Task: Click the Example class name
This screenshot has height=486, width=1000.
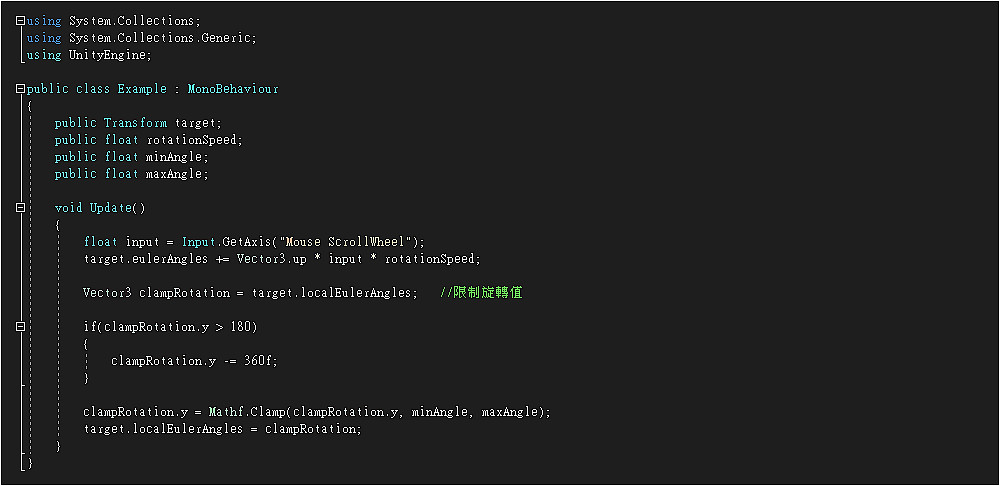Action: click(x=142, y=89)
